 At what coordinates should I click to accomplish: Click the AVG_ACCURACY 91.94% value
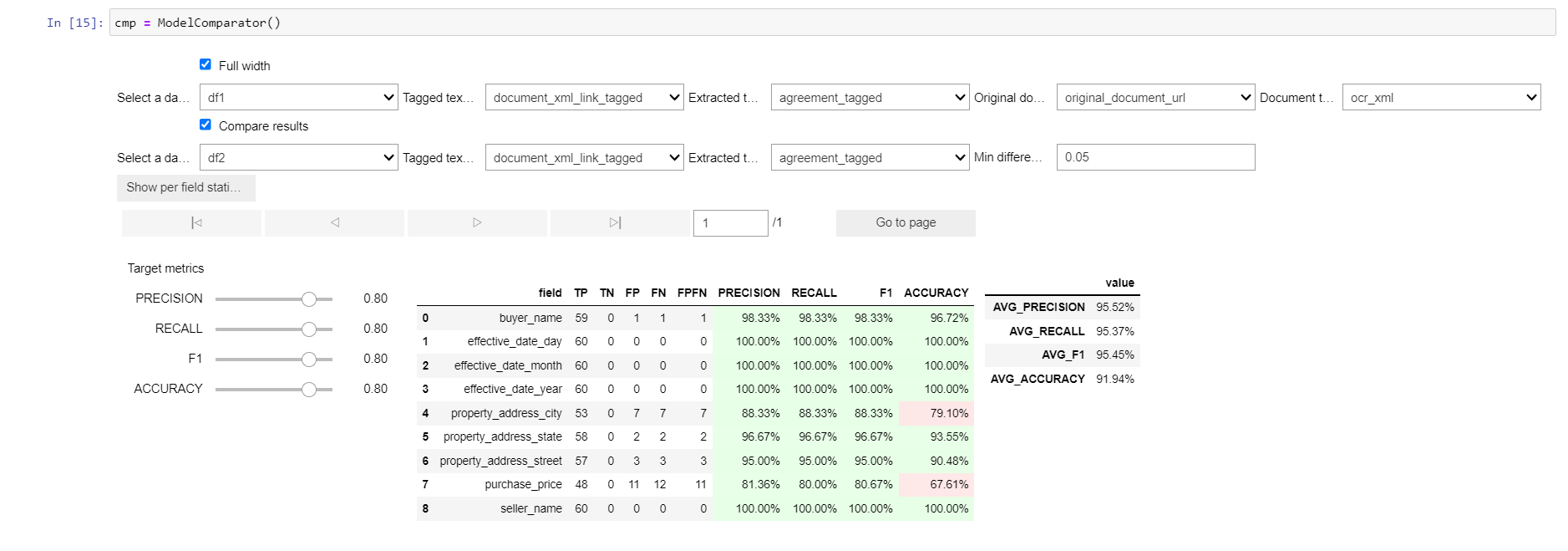[x=1115, y=379]
